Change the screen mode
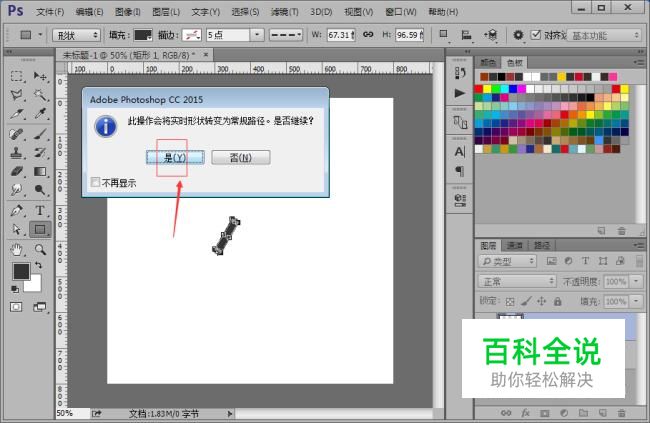Image resolution: width=650 pixels, height=423 pixels. coord(40,307)
